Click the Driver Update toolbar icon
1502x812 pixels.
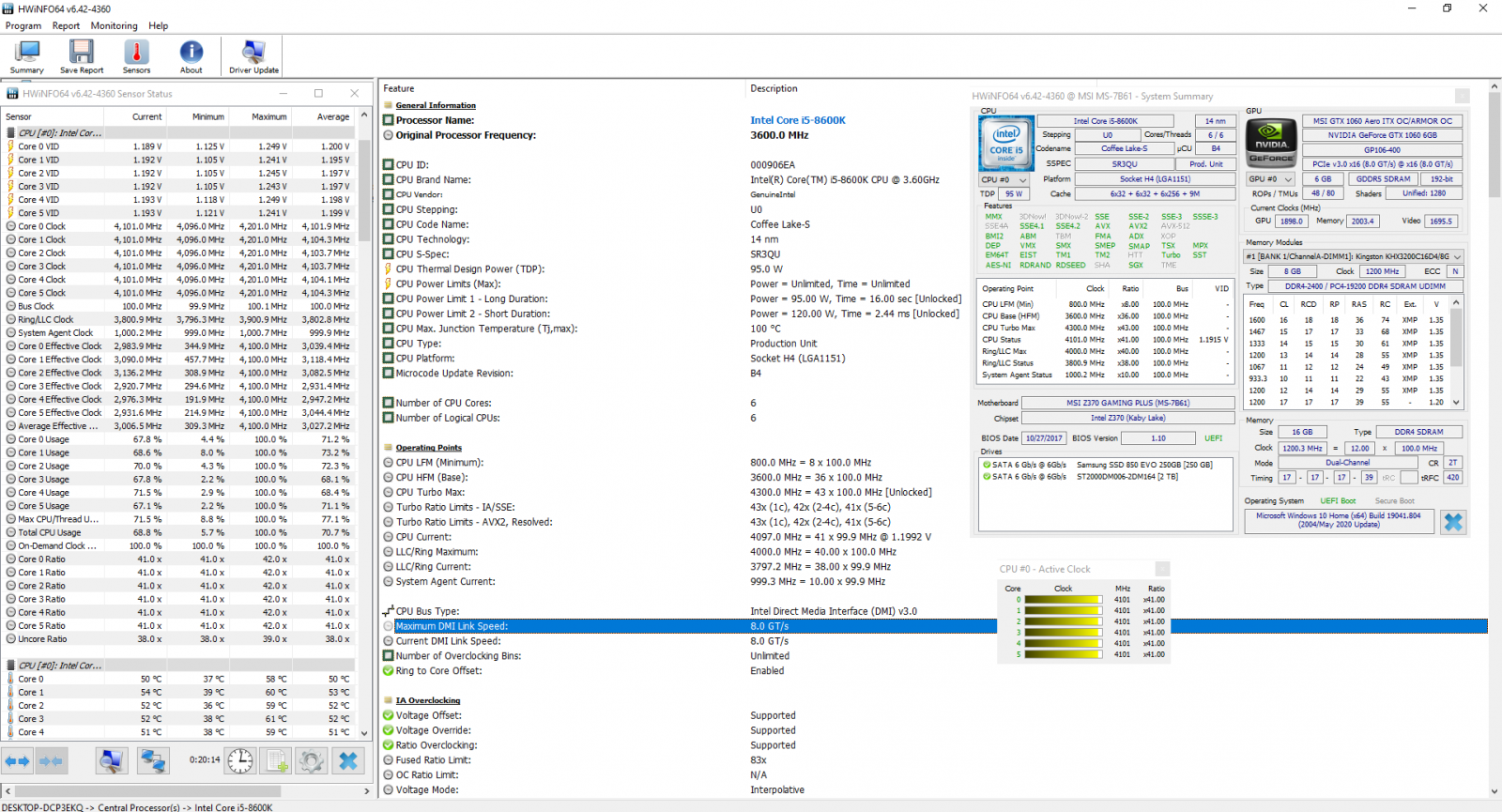253,57
